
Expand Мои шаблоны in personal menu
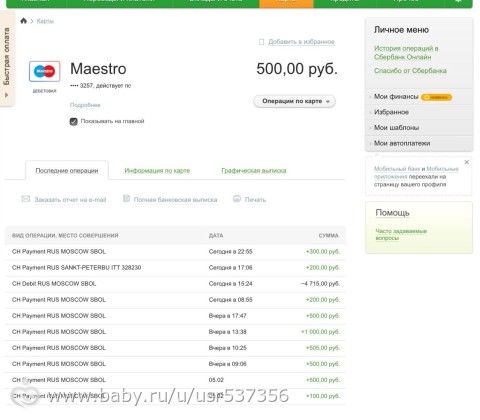(396, 128)
